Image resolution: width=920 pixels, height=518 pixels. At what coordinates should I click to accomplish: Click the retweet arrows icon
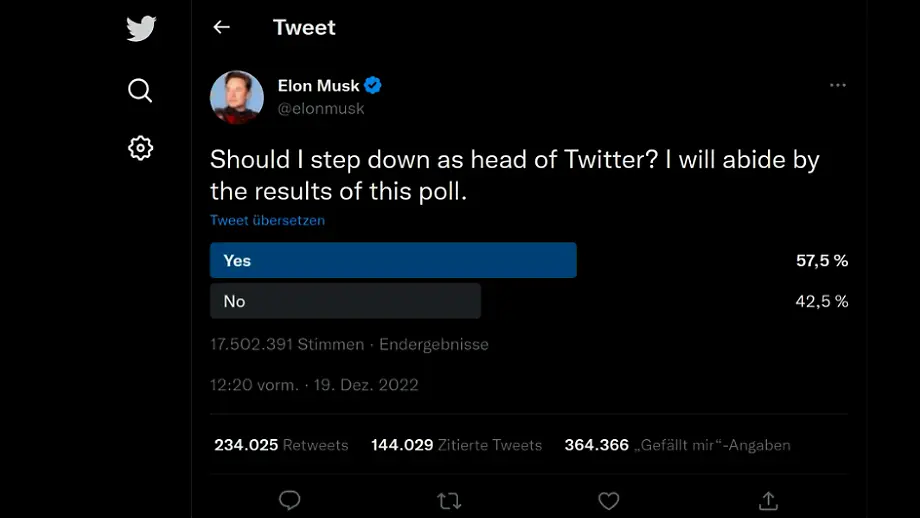pos(449,500)
